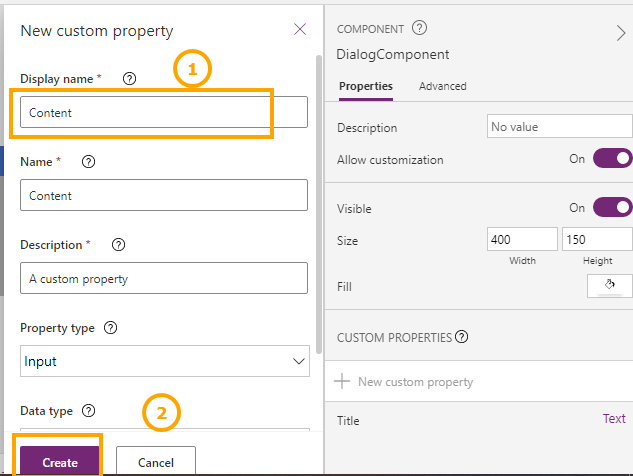Screen dimensions: 633x476
Task: Click the Width size input box
Action: click(522, 240)
